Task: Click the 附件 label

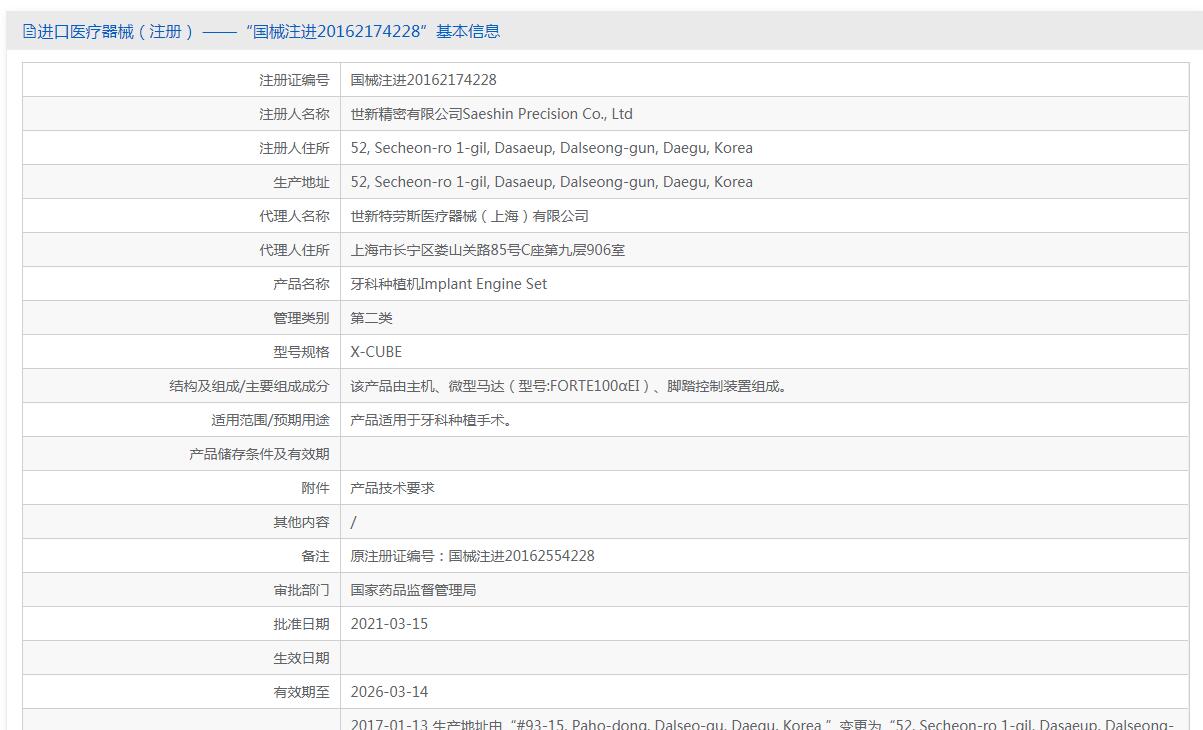Action: pyautogui.click(x=315, y=488)
